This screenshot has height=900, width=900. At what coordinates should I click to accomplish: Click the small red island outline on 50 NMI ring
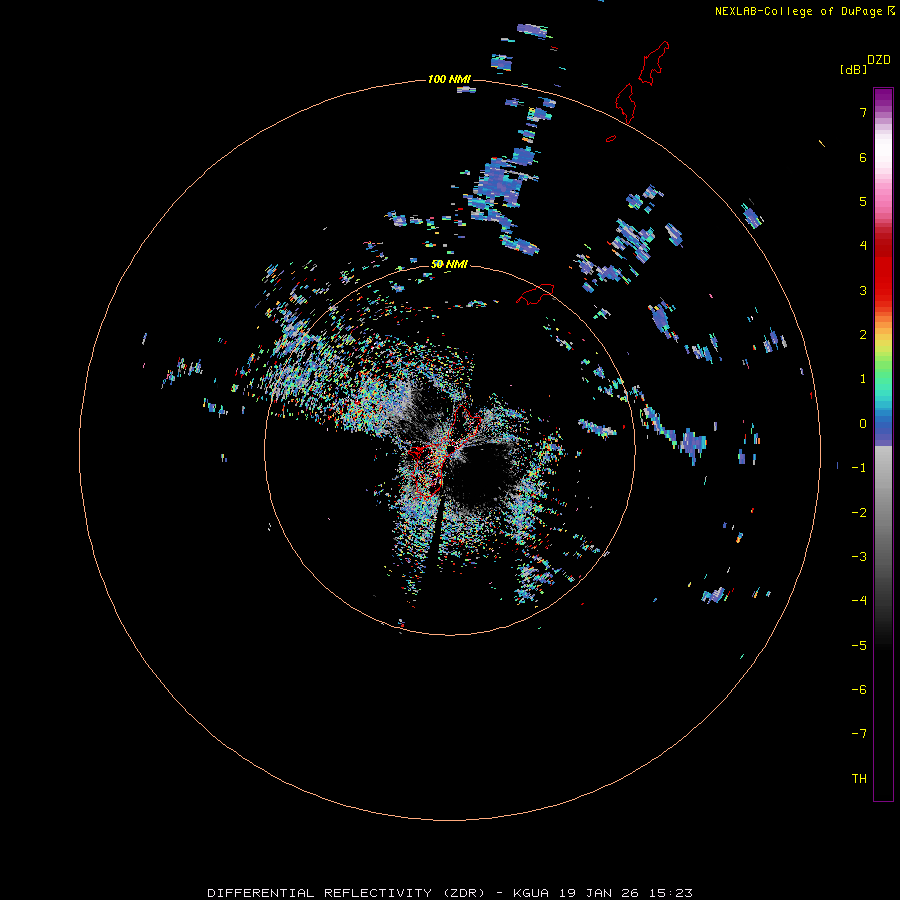(535, 293)
